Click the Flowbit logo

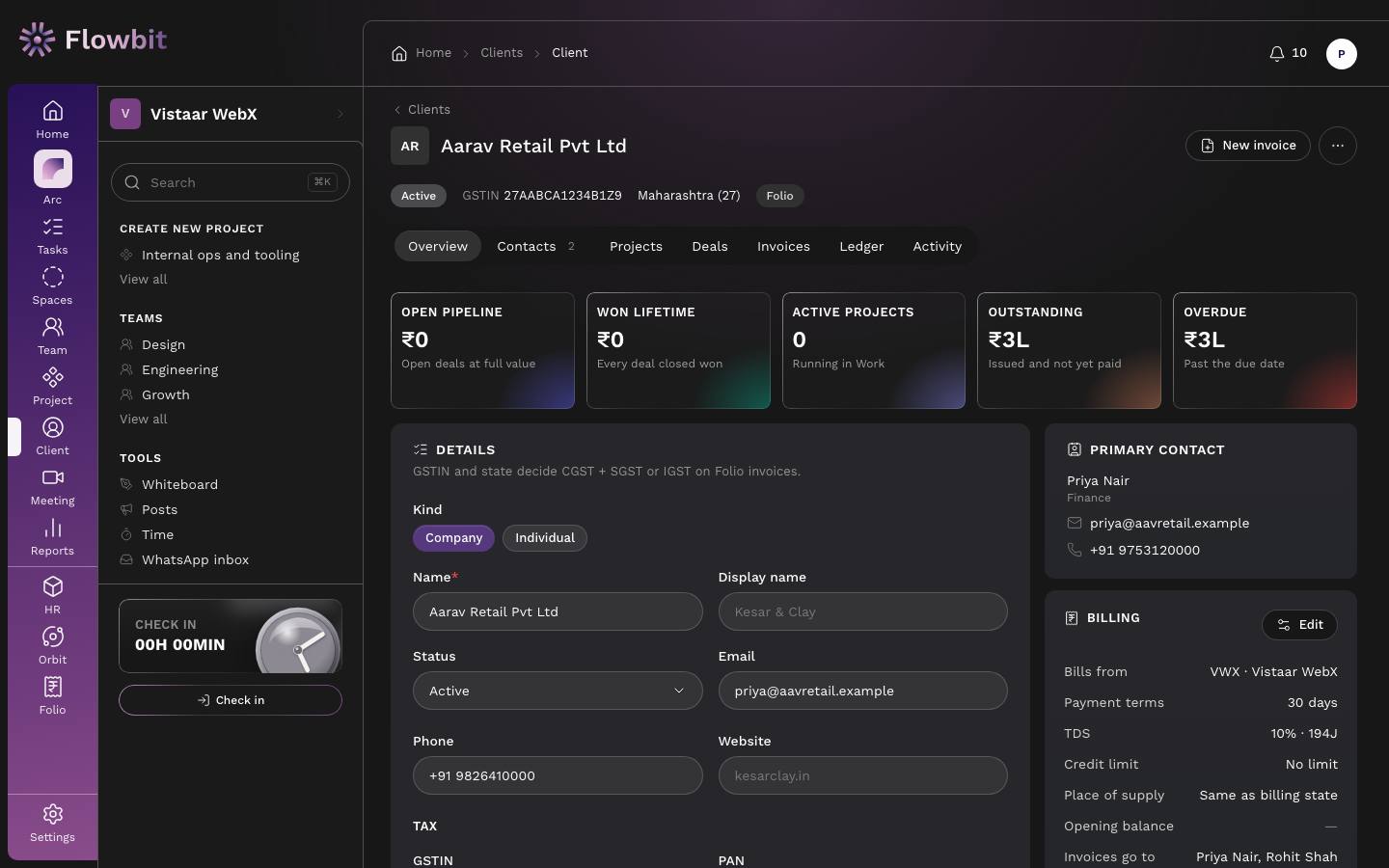(93, 40)
